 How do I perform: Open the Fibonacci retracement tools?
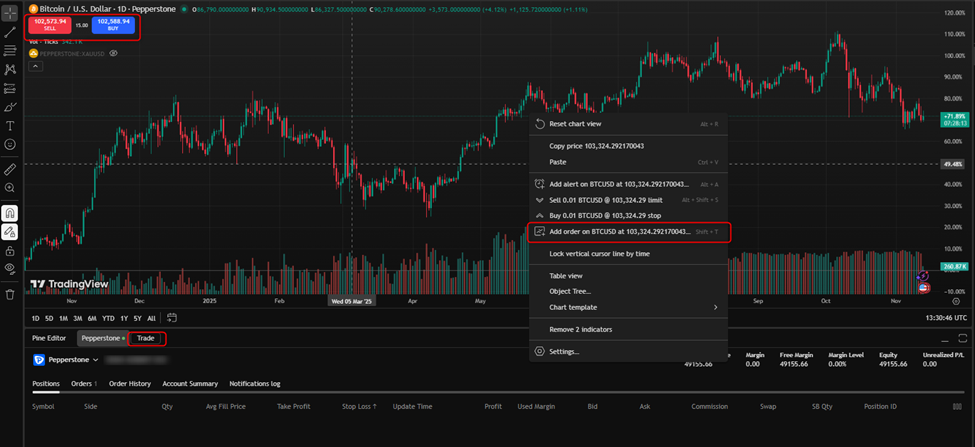(11, 51)
